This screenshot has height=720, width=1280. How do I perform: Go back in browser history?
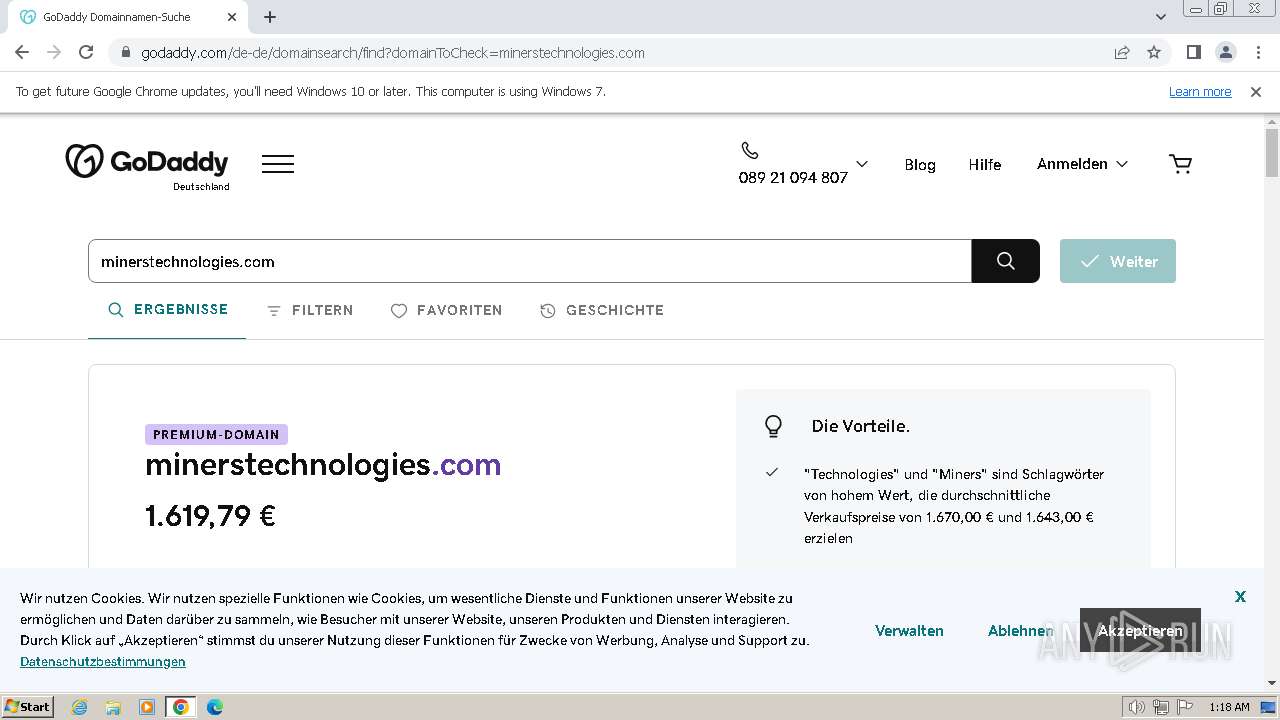pyautogui.click(x=22, y=52)
